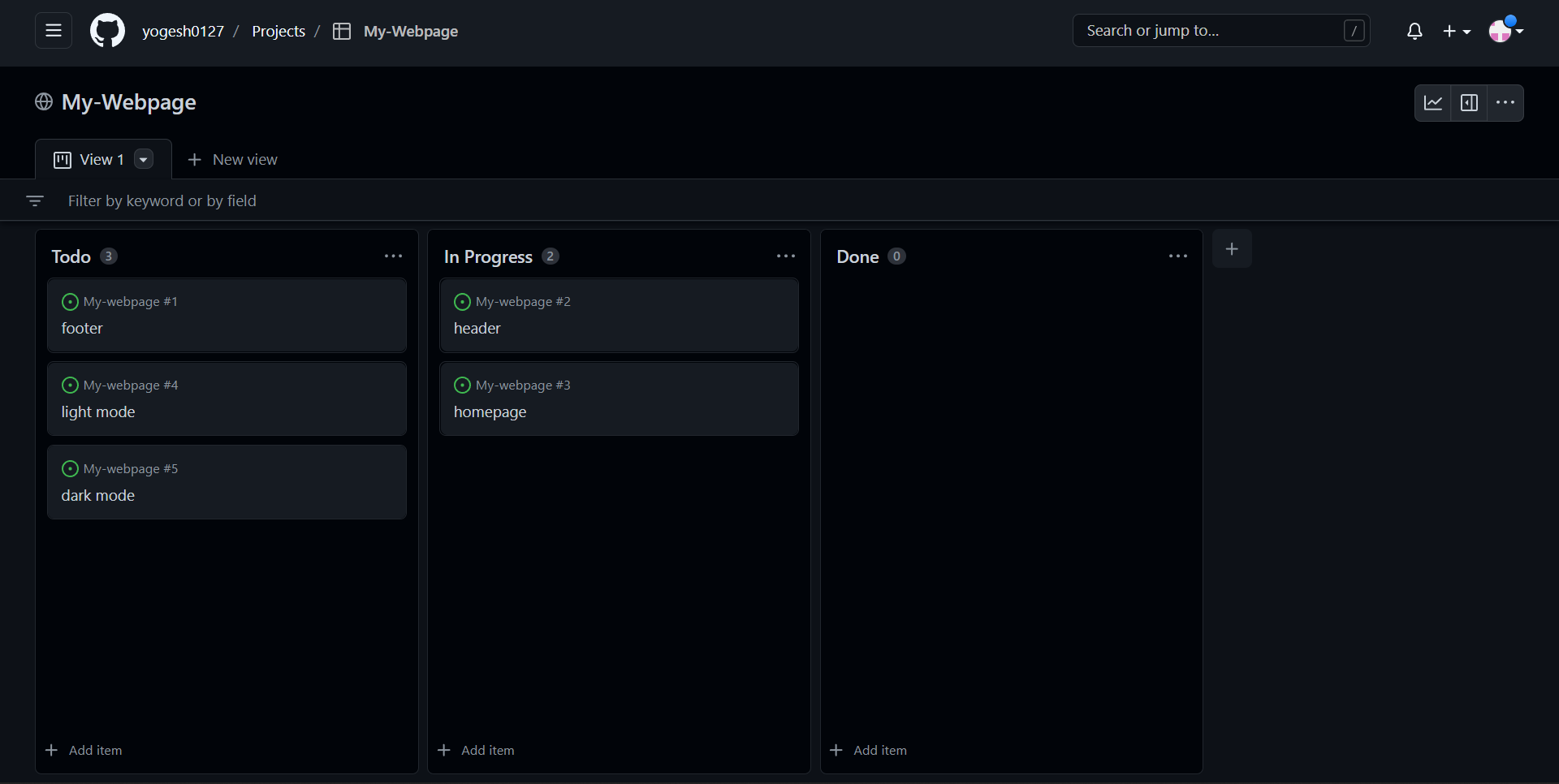Viewport: 1559px width, 784px height.
Task: Open the notifications bell
Action: (x=1414, y=31)
